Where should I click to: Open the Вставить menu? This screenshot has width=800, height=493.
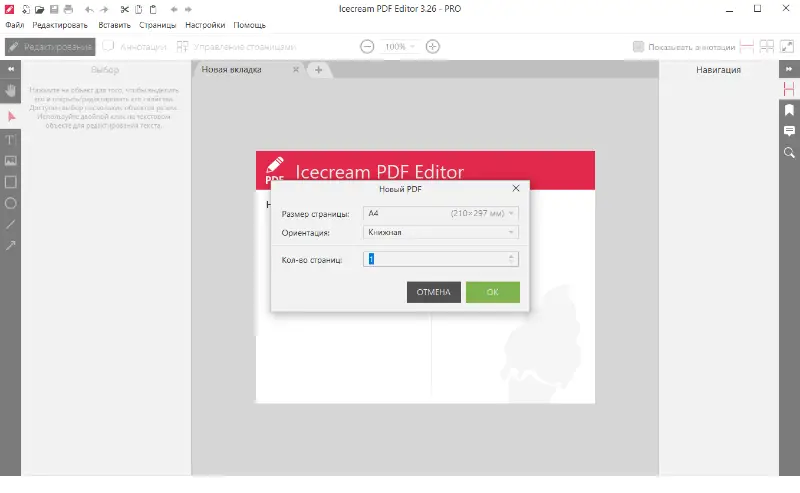click(114, 25)
